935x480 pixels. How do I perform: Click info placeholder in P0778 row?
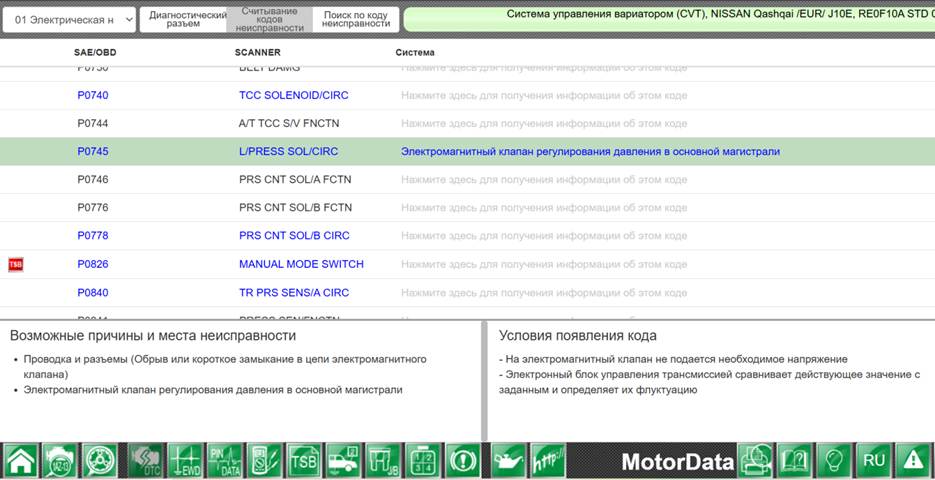pos(544,236)
